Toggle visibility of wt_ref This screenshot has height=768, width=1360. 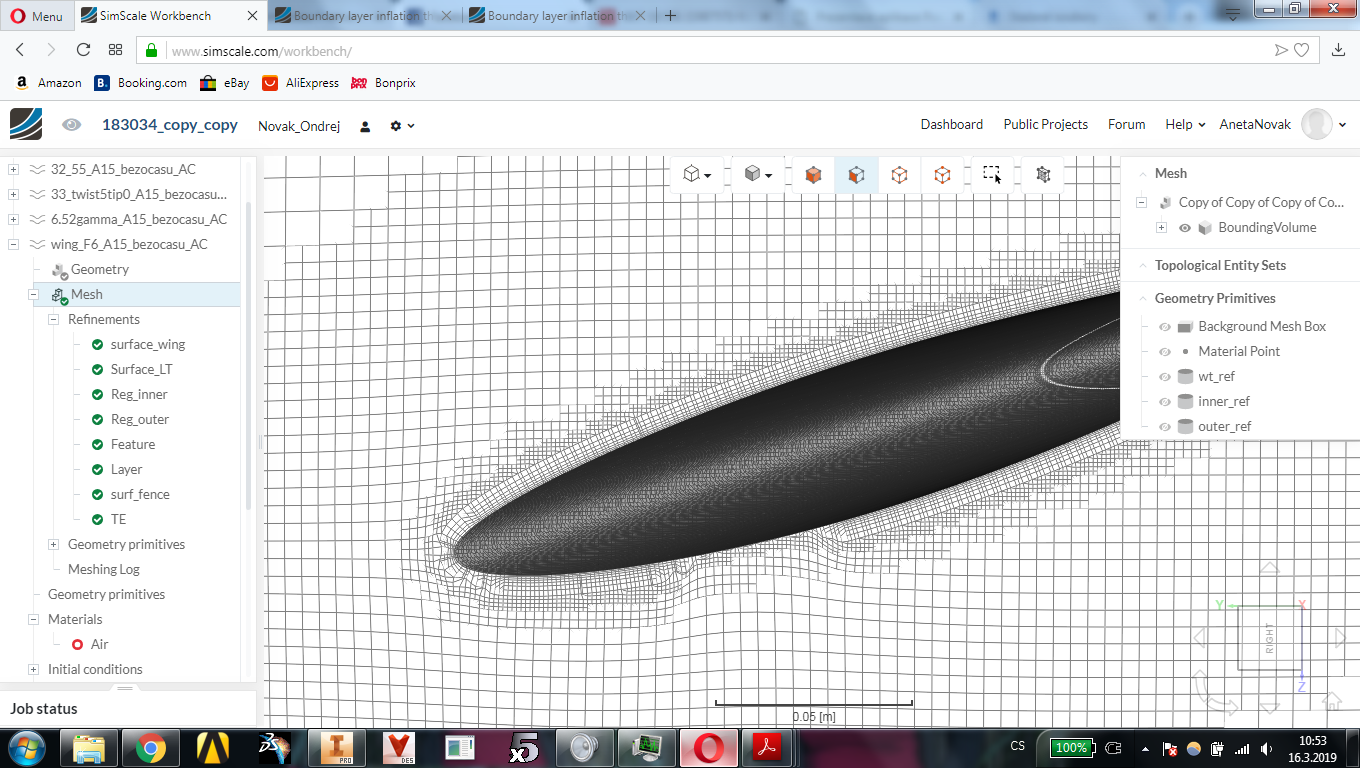pyautogui.click(x=1164, y=376)
